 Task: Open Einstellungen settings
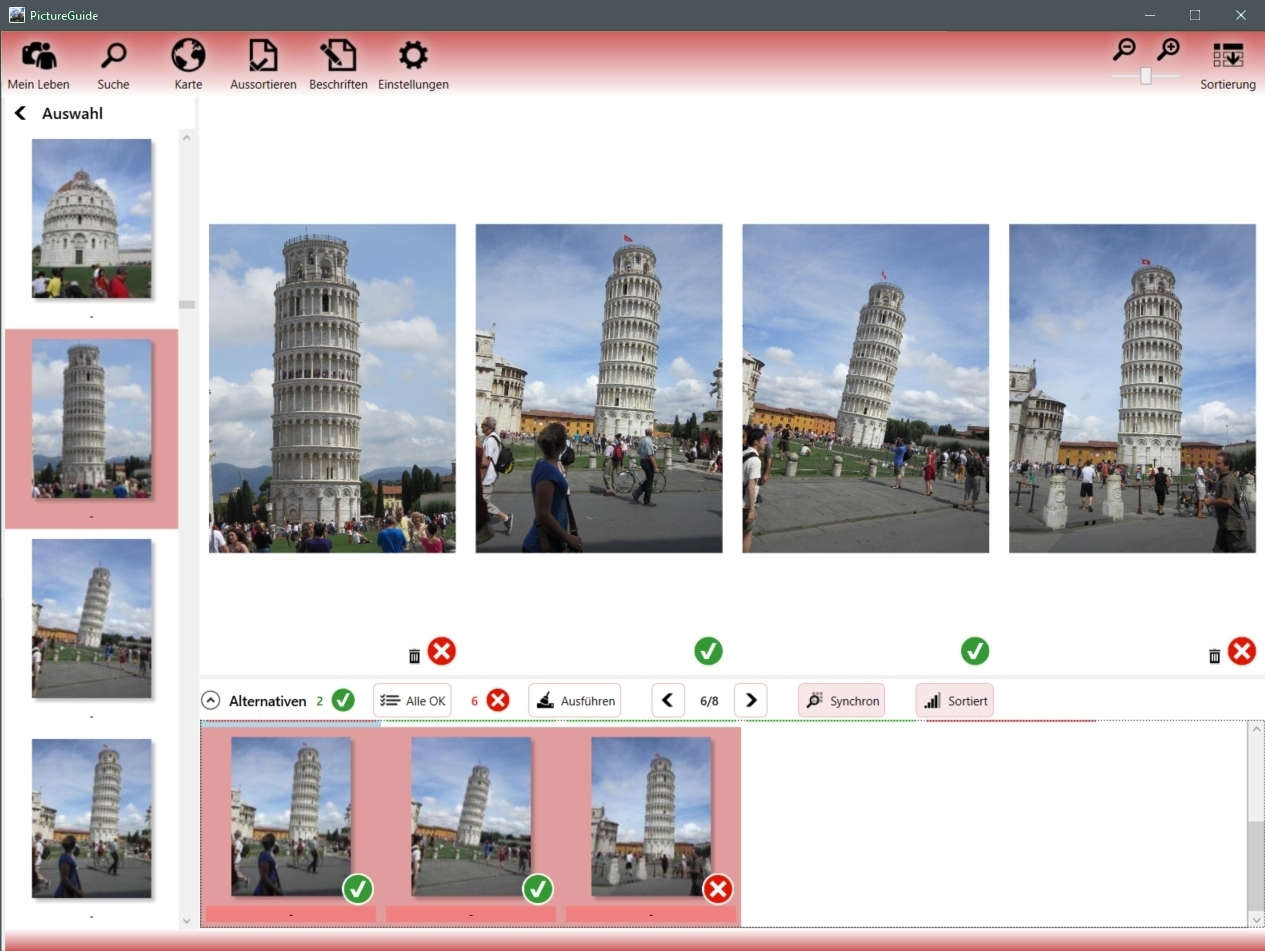coord(413,65)
